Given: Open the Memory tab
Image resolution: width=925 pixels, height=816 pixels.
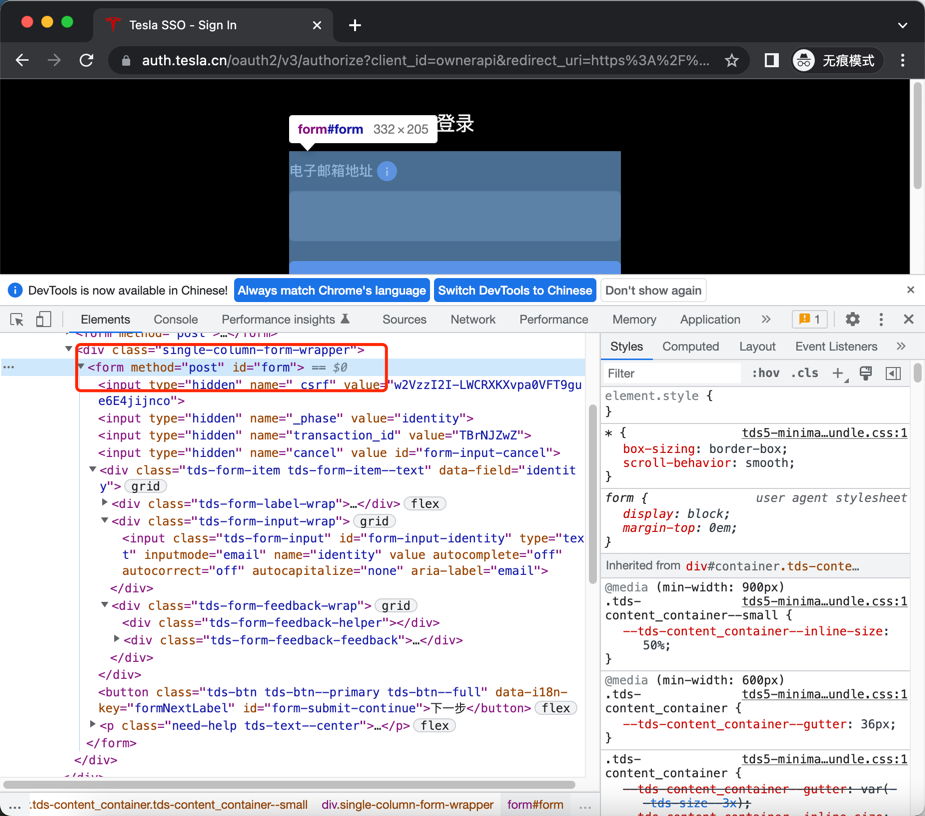Looking at the screenshot, I should (x=634, y=319).
